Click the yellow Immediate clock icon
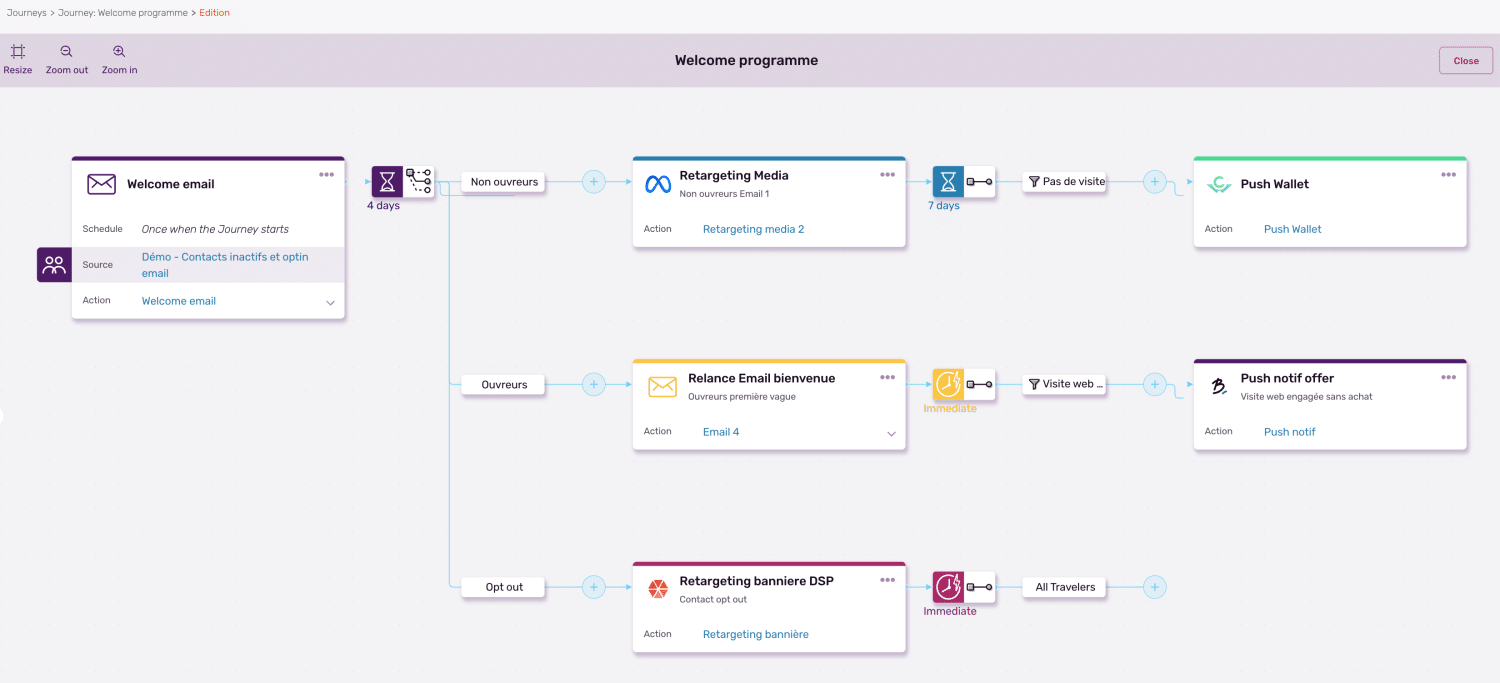 pos(946,384)
